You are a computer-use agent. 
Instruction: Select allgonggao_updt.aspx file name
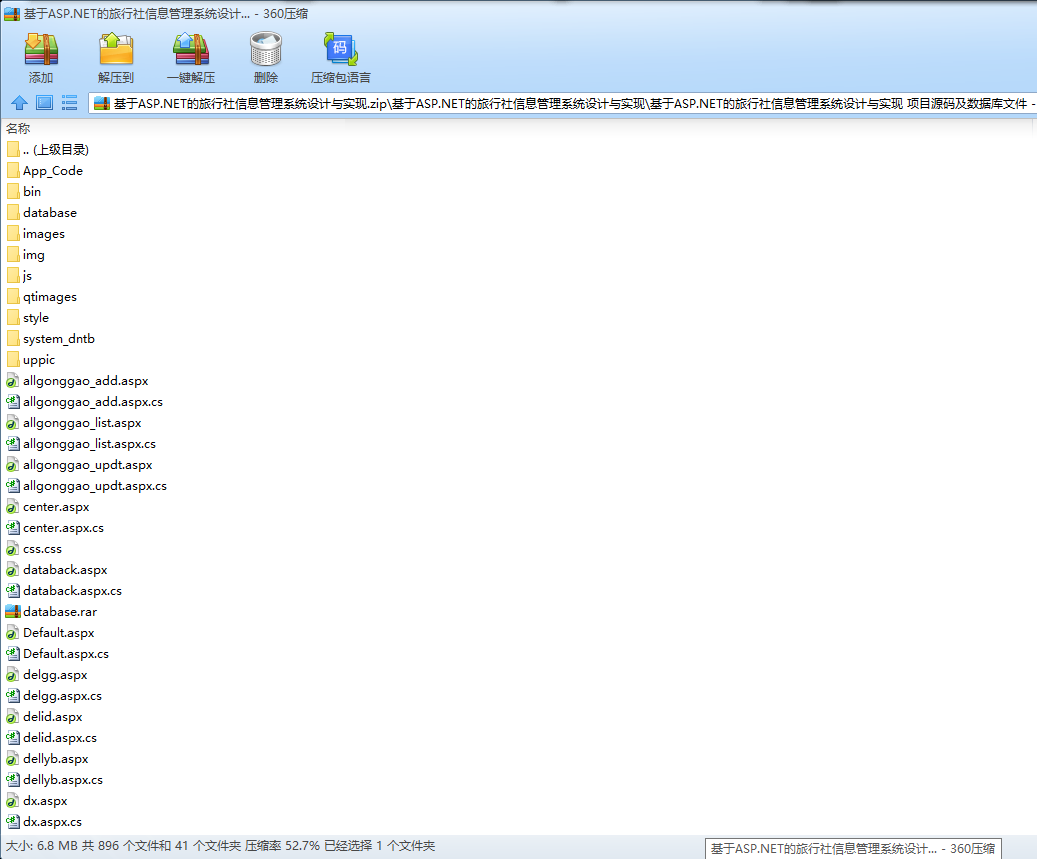(x=87, y=465)
